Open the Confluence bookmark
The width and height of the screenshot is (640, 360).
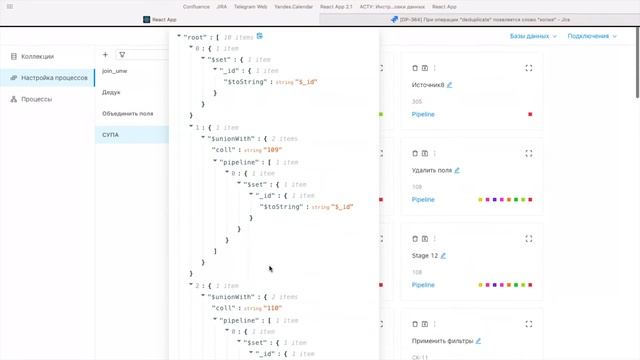[196, 7]
